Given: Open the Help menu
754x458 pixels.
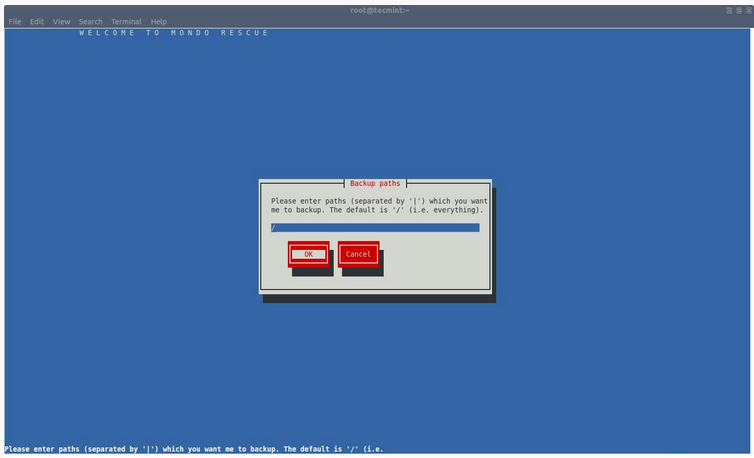Looking at the screenshot, I should [159, 21].
